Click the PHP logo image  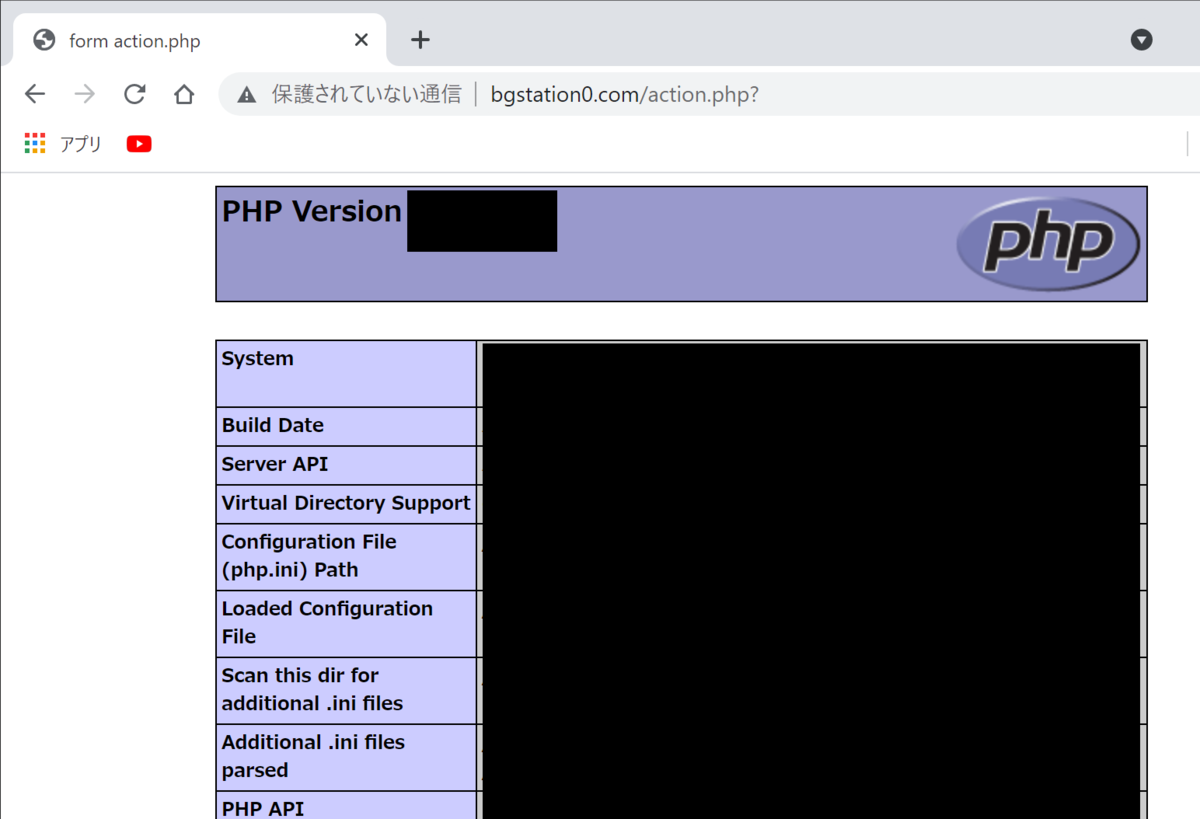tap(1047, 243)
